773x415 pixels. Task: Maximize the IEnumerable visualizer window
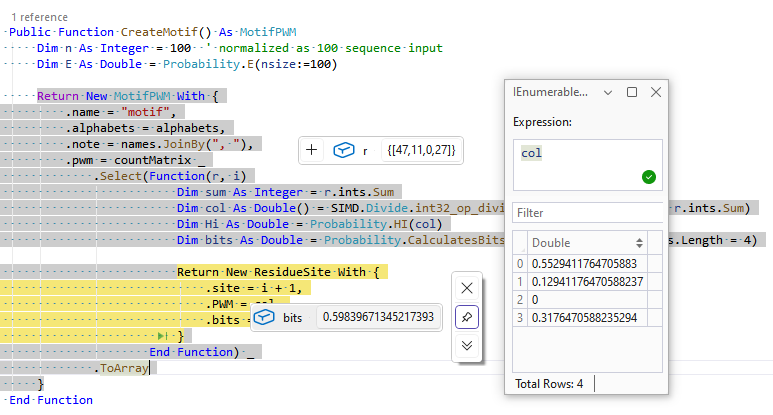click(632, 92)
